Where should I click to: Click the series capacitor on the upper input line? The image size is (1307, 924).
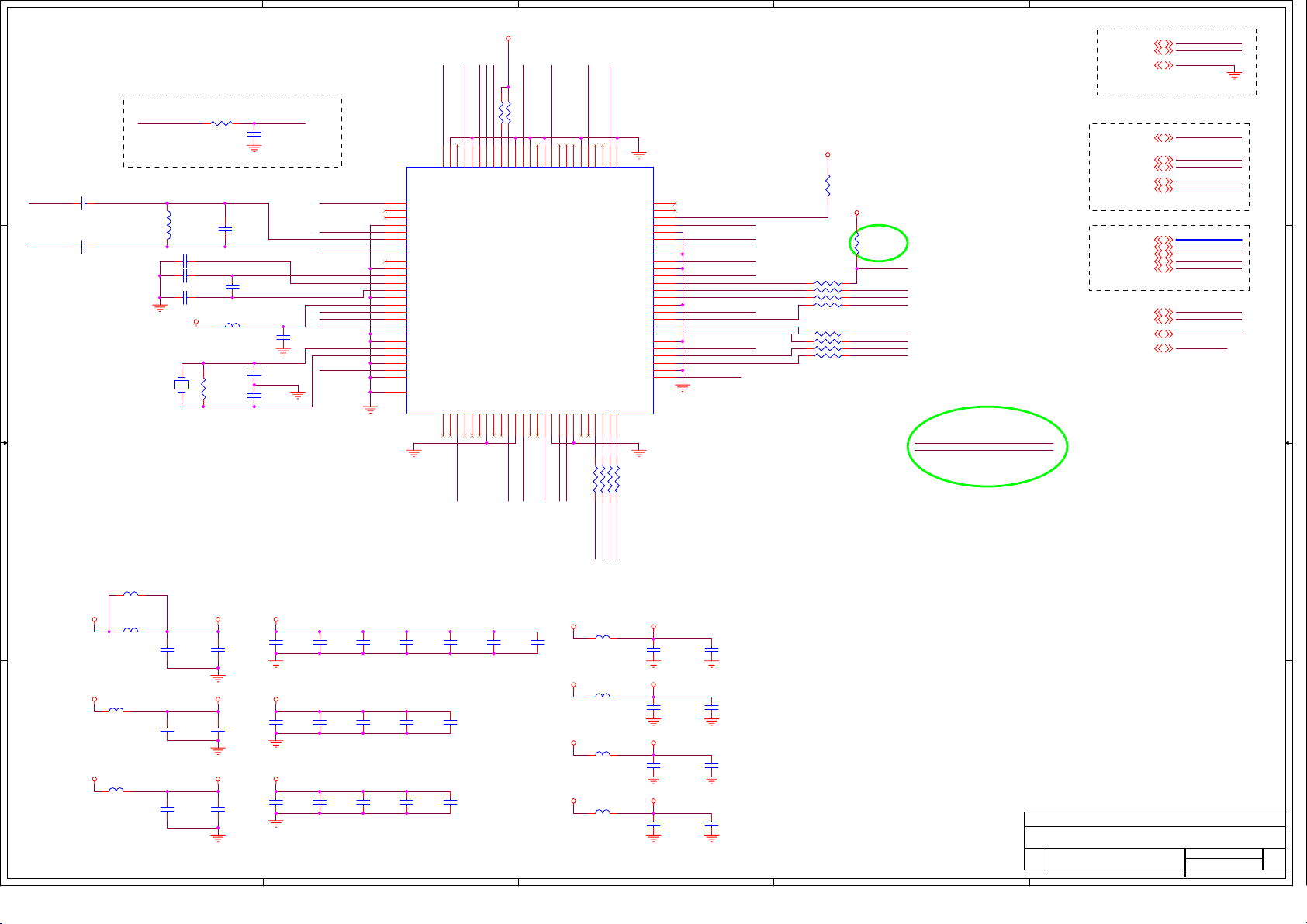click(82, 203)
